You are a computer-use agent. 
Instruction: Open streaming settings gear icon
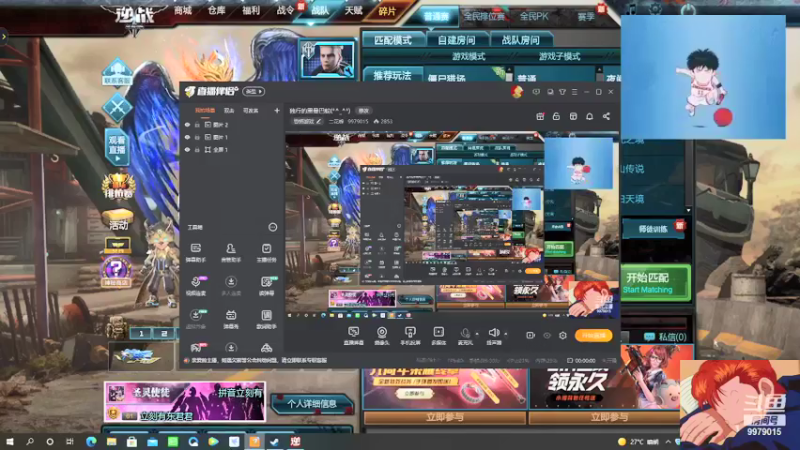563,335
